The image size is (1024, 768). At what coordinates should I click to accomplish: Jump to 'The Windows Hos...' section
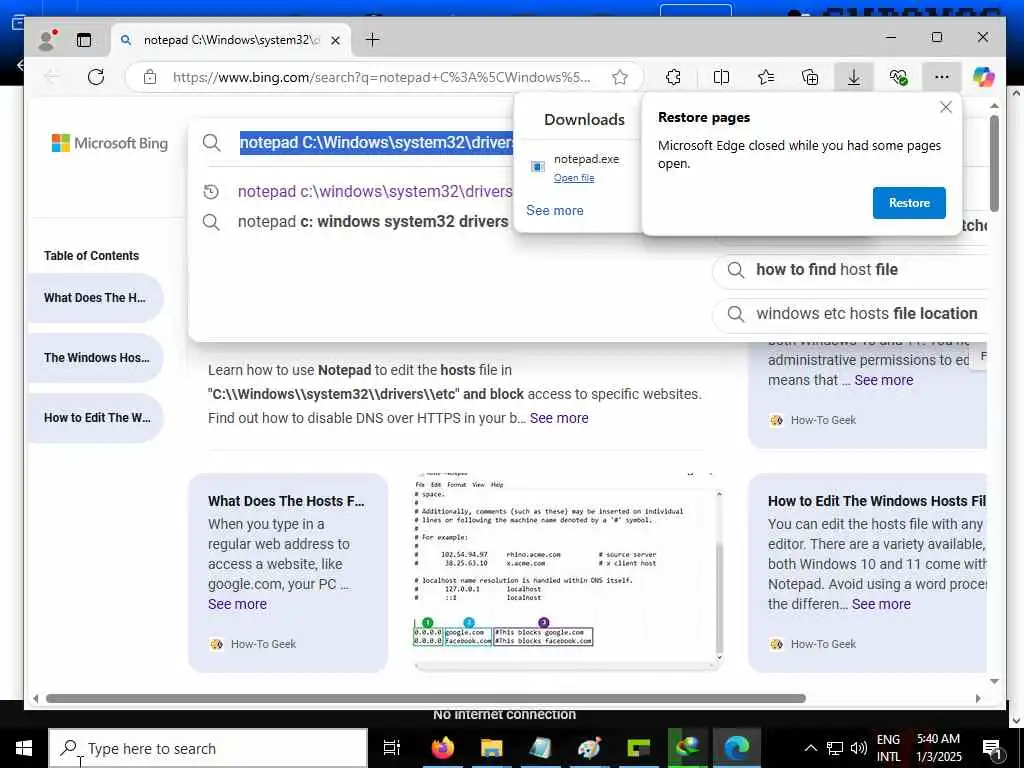(x=95, y=358)
